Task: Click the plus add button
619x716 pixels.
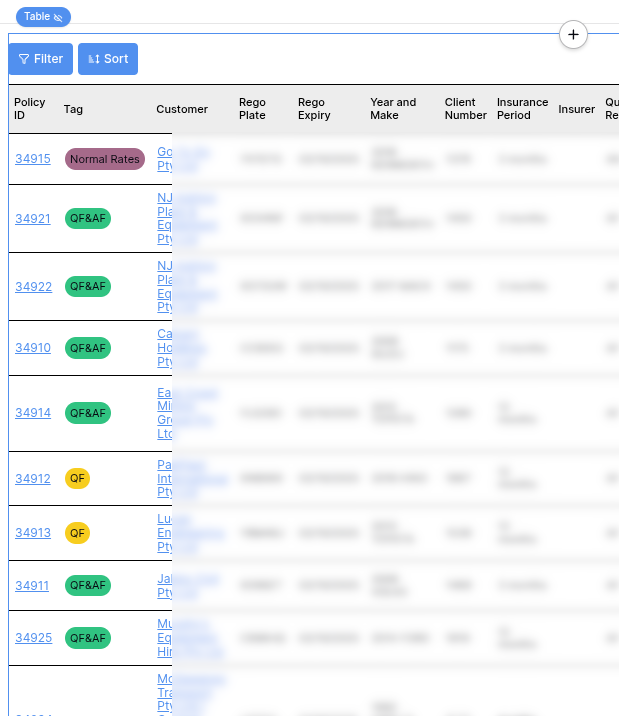Action: (x=573, y=35)
